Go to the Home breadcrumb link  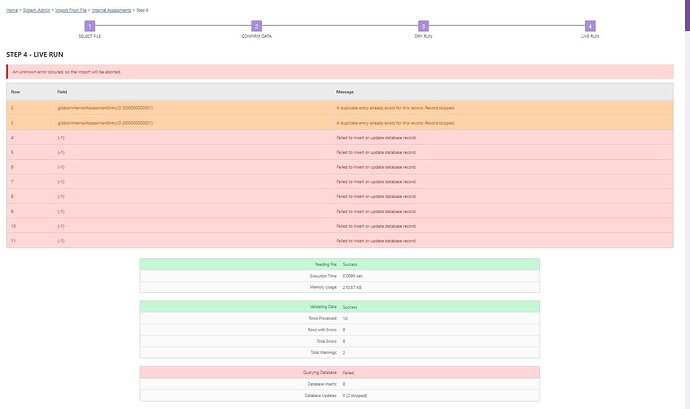12,8
